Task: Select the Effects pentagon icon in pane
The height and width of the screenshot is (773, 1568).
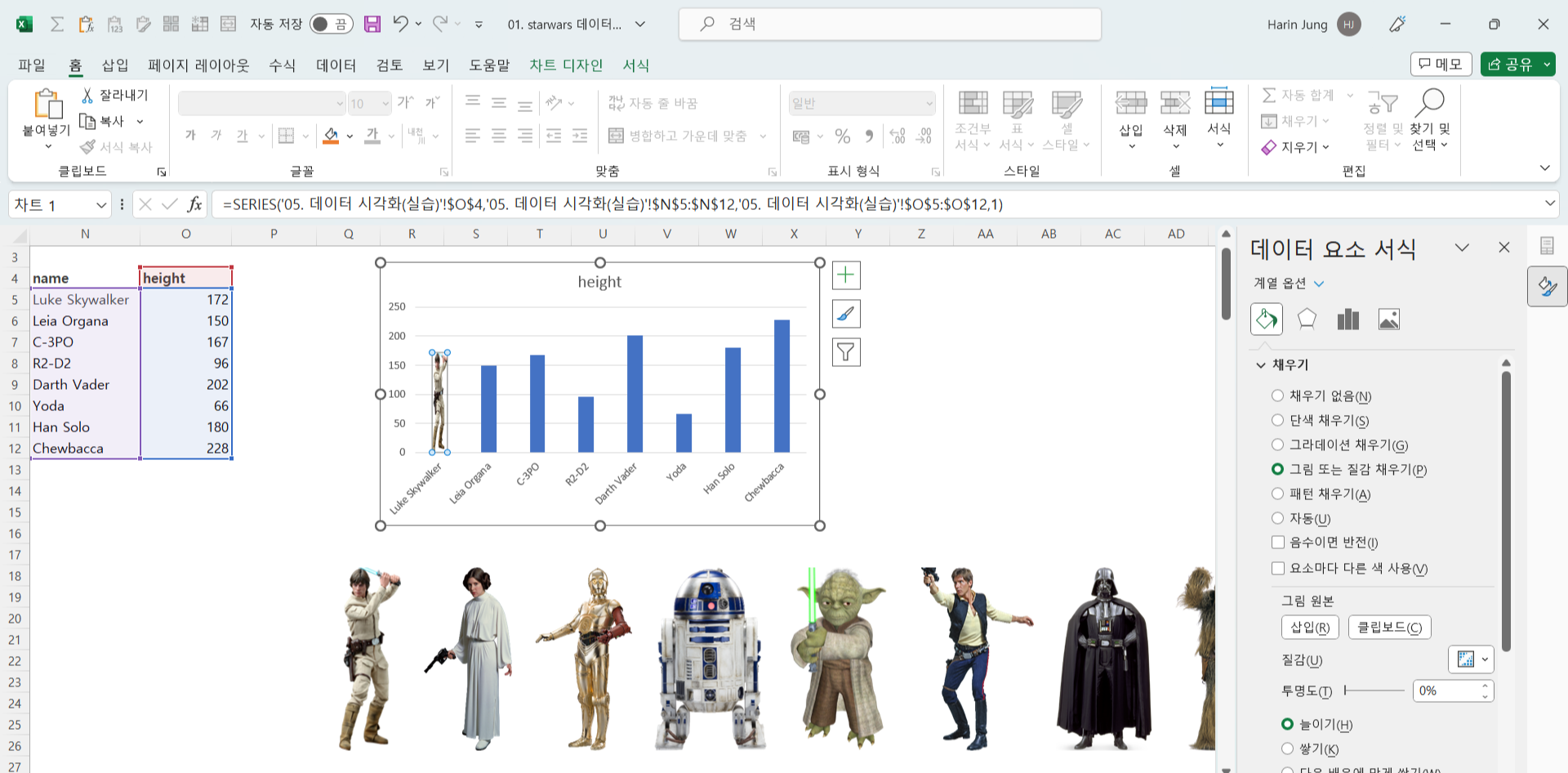Action: pyautogui.click(x=1307, y=319)
